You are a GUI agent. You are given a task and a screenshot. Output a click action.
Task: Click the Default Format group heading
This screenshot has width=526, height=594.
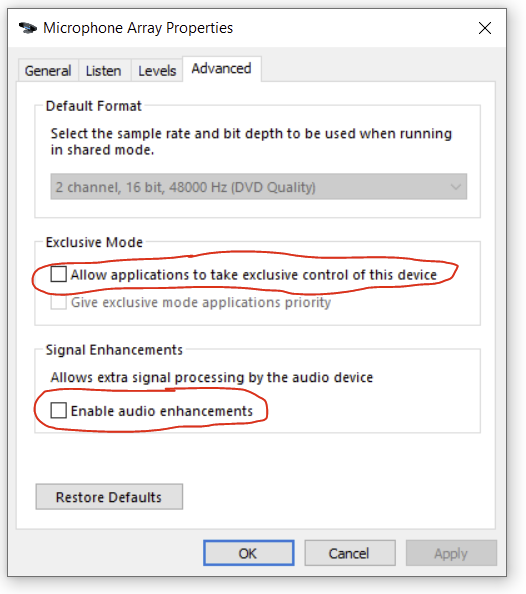(94, 106)
